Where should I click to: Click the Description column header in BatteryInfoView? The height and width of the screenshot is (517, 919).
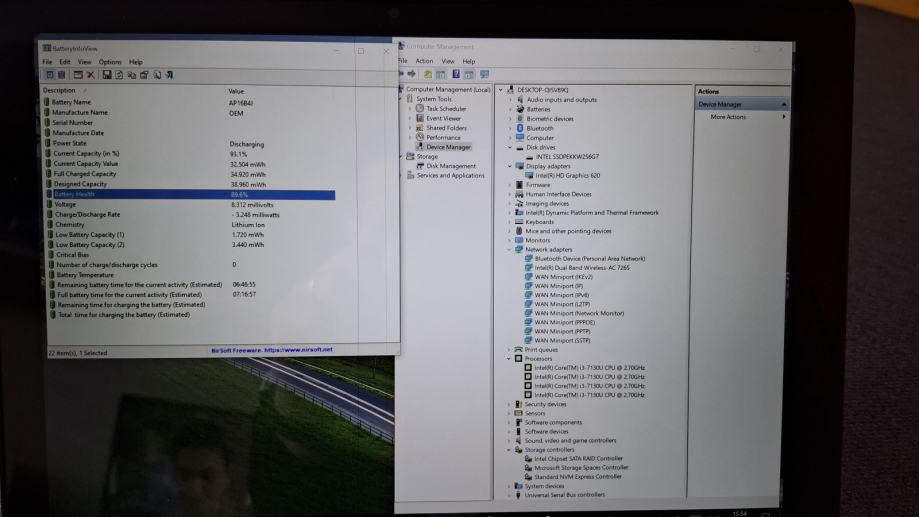click(59, 90)
